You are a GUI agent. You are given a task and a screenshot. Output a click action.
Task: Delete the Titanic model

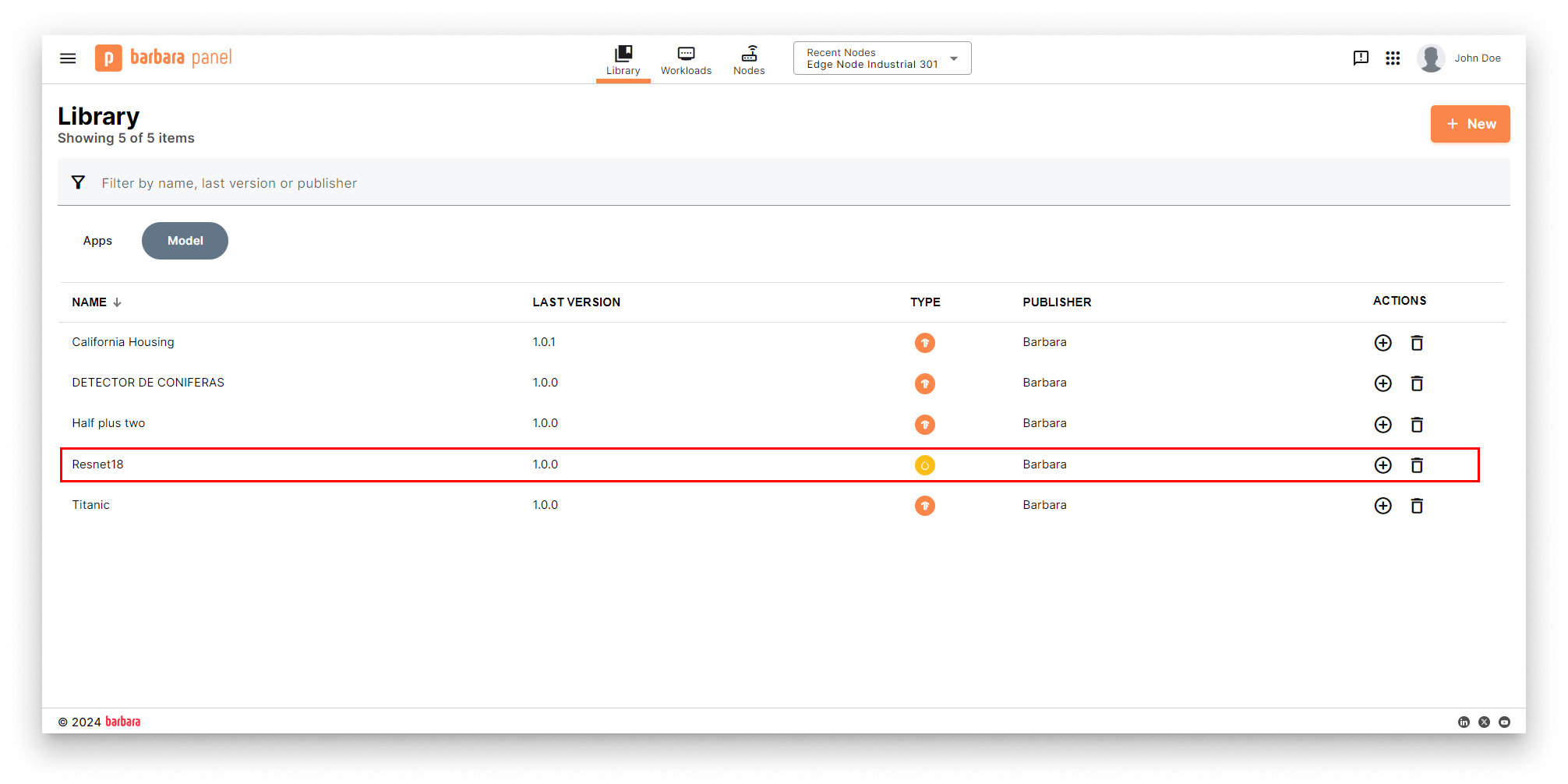(x=1417, y=506)
